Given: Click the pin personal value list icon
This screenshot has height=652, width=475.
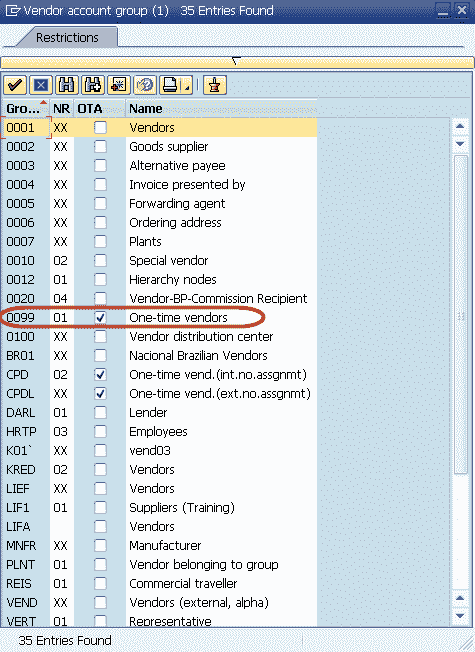Looking at the screenshot, I should (215, 85).
